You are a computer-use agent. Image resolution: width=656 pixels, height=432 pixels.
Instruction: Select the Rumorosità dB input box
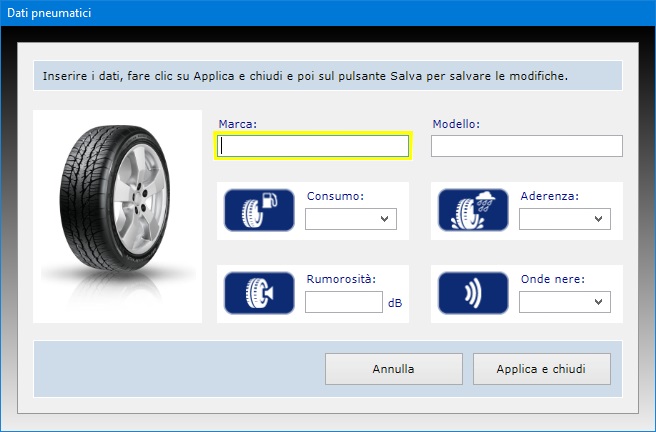[x=343, y=302]
